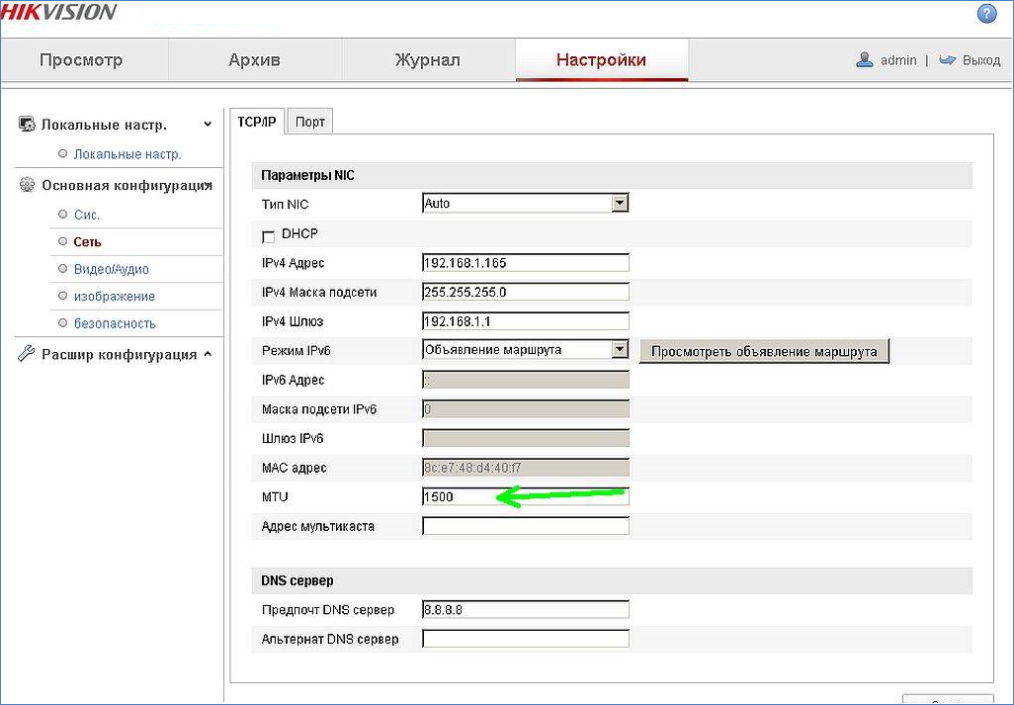Click the help question mark icon
This screenshot has height=705, width=1014.
986,14
